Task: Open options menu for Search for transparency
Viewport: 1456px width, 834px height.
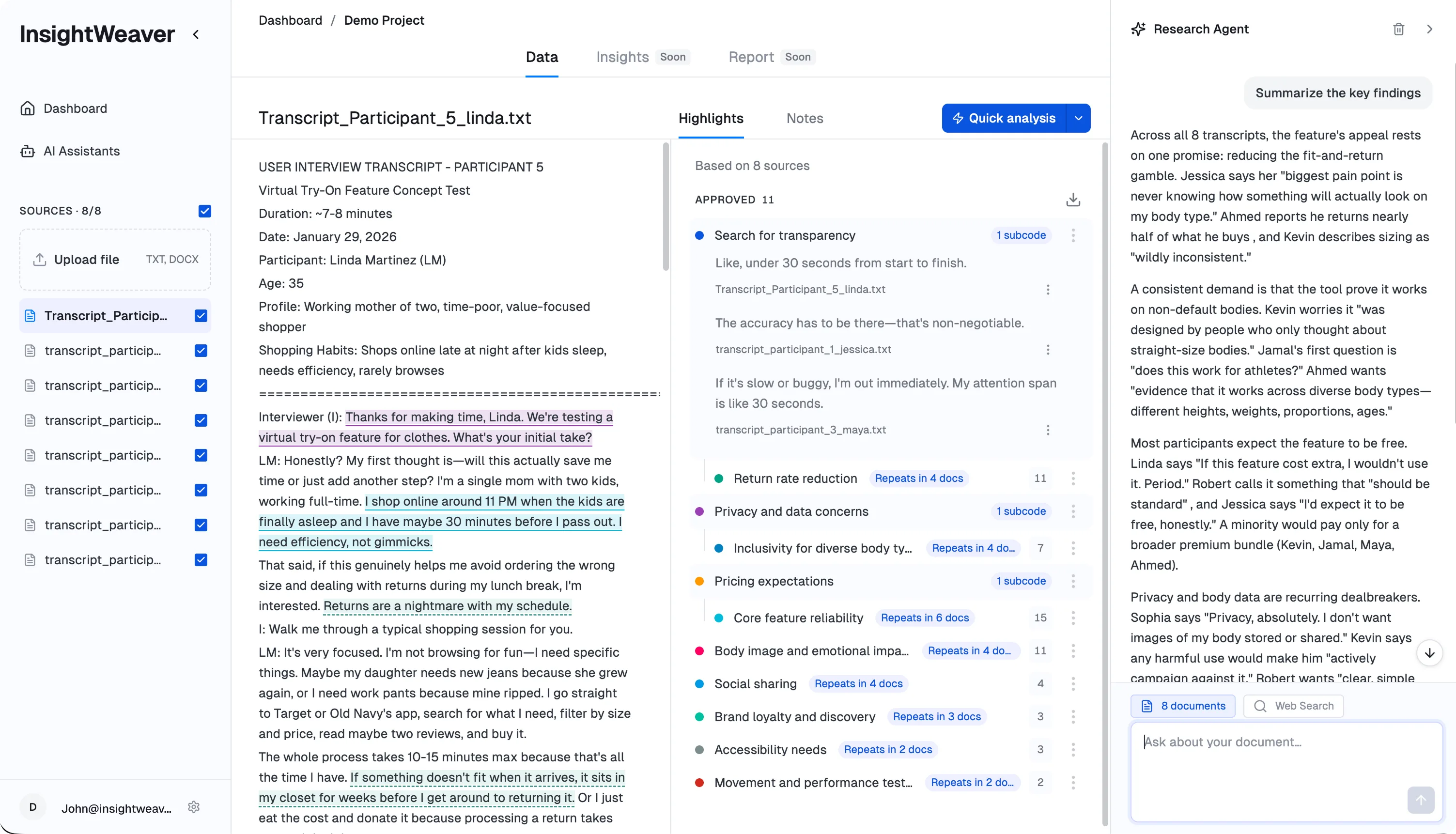Action: 1073,235
